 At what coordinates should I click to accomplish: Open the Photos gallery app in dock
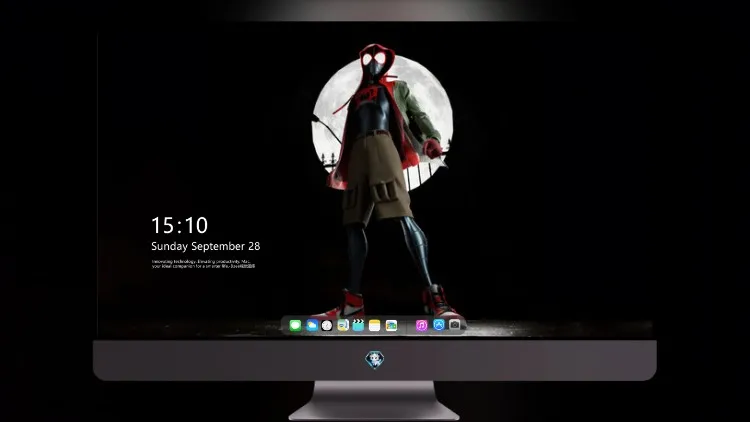tap(391, 326)
